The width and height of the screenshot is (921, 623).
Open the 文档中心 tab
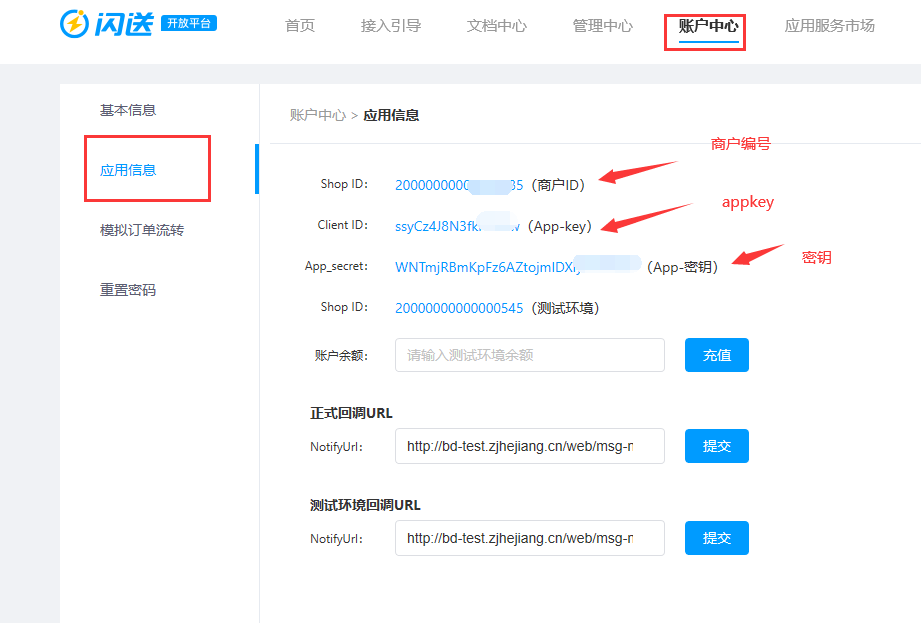coord(497,26)
